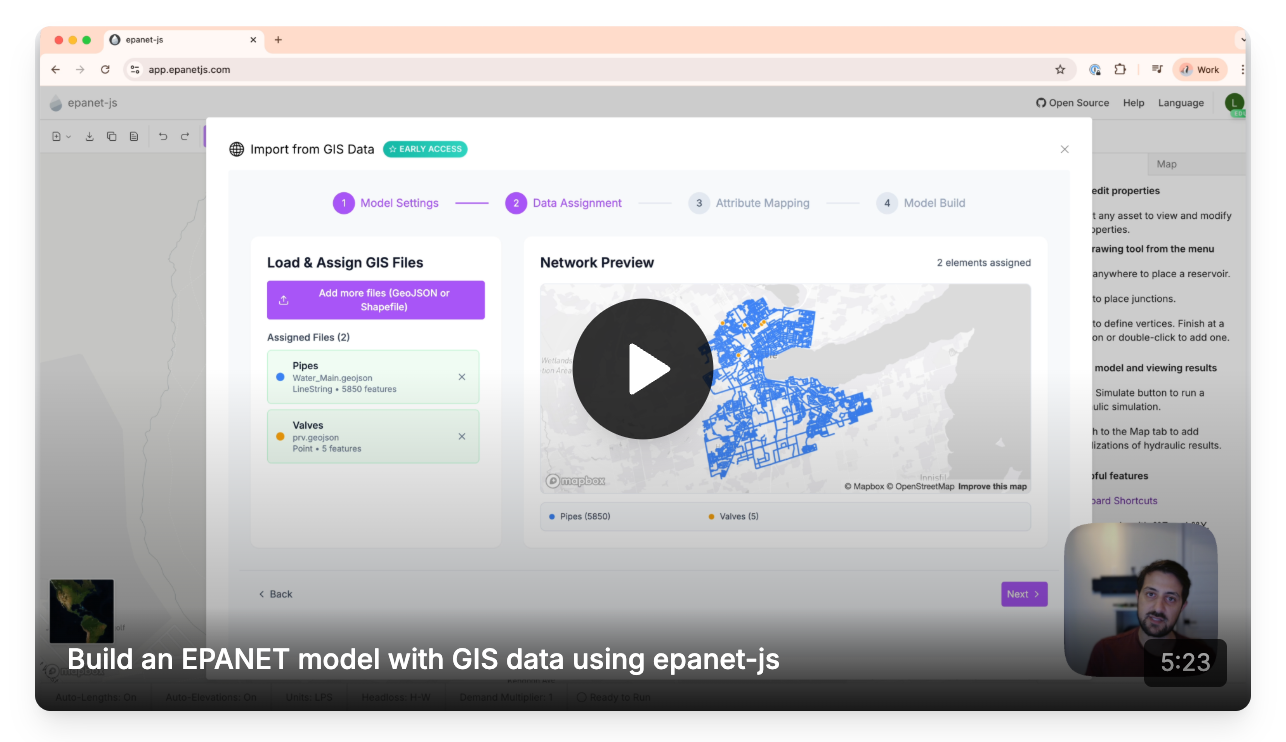
Task: Open the user avatar L menu
Action: [1234, 103]
